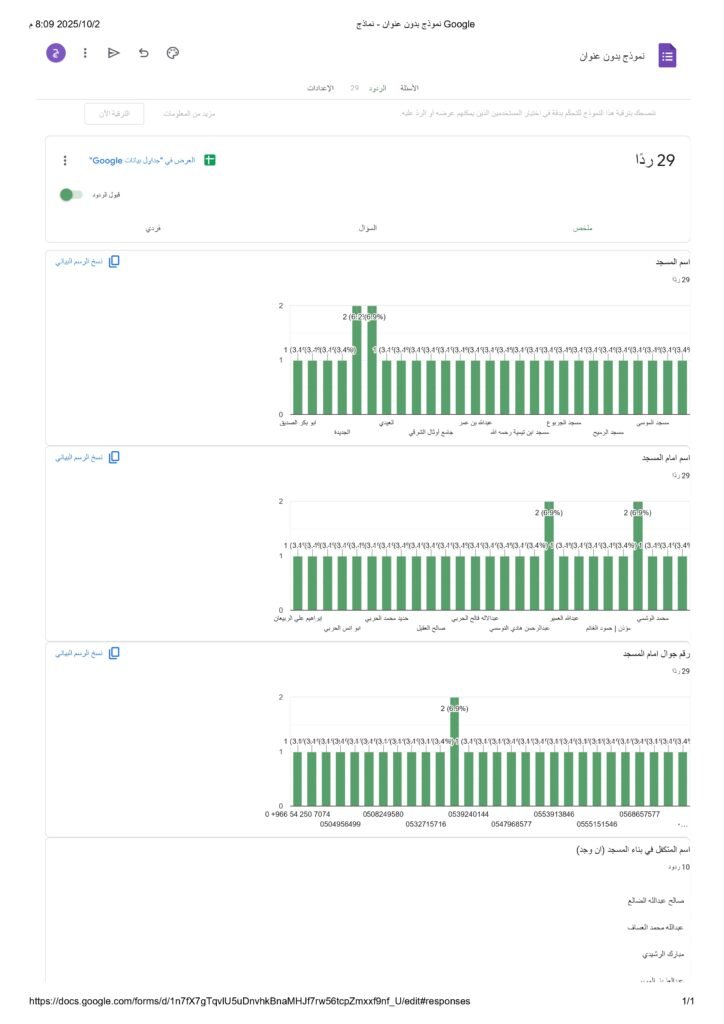Screen dimensions: 724x1024
Task: Click the Google Forms purple logo icon
Action: click(x=667, y=56)
